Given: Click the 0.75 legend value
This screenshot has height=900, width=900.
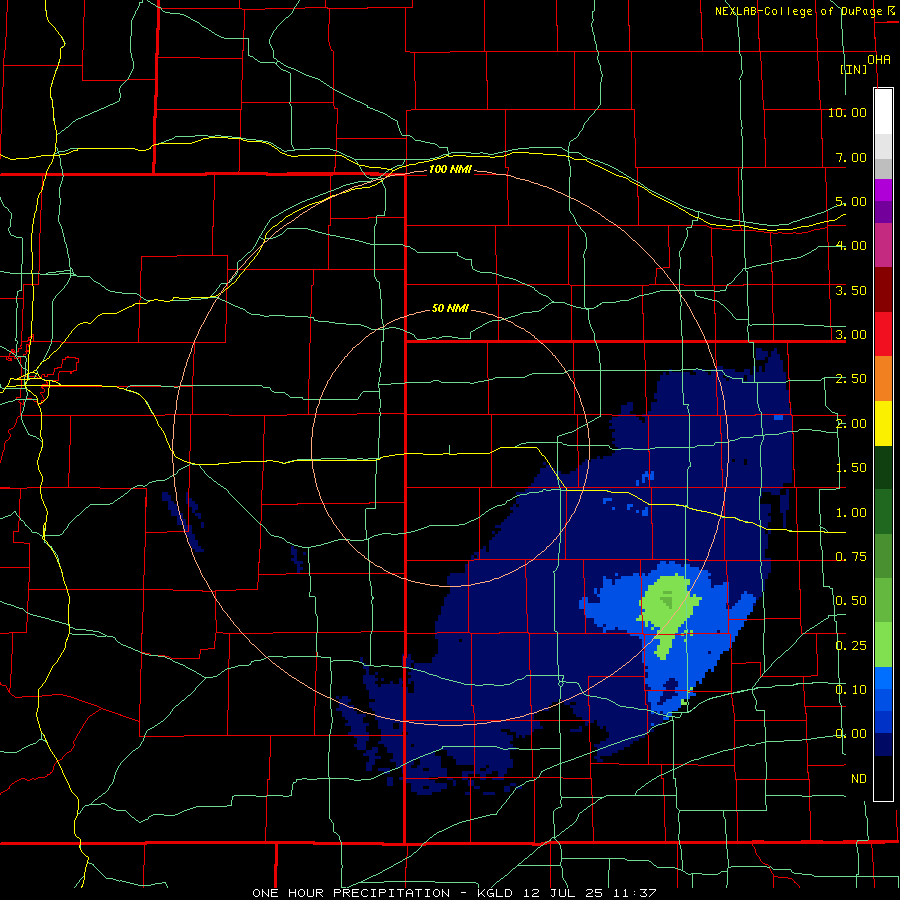Looking at the screenshot, I should point(851,557).
